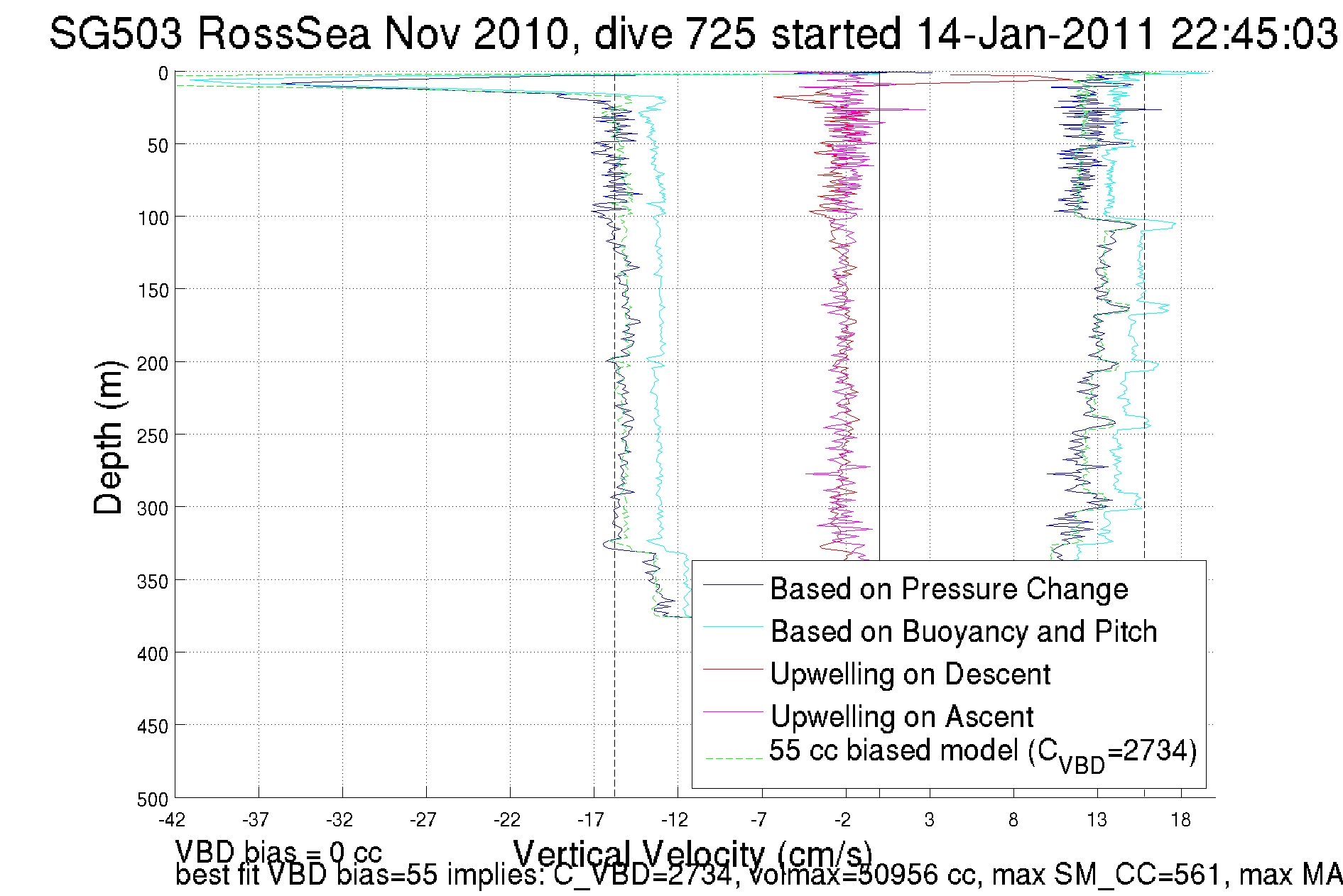Click the -42 tick label on velocity axis
Image resolution: width=1343 pixels, height=896 pixels.
172,820
